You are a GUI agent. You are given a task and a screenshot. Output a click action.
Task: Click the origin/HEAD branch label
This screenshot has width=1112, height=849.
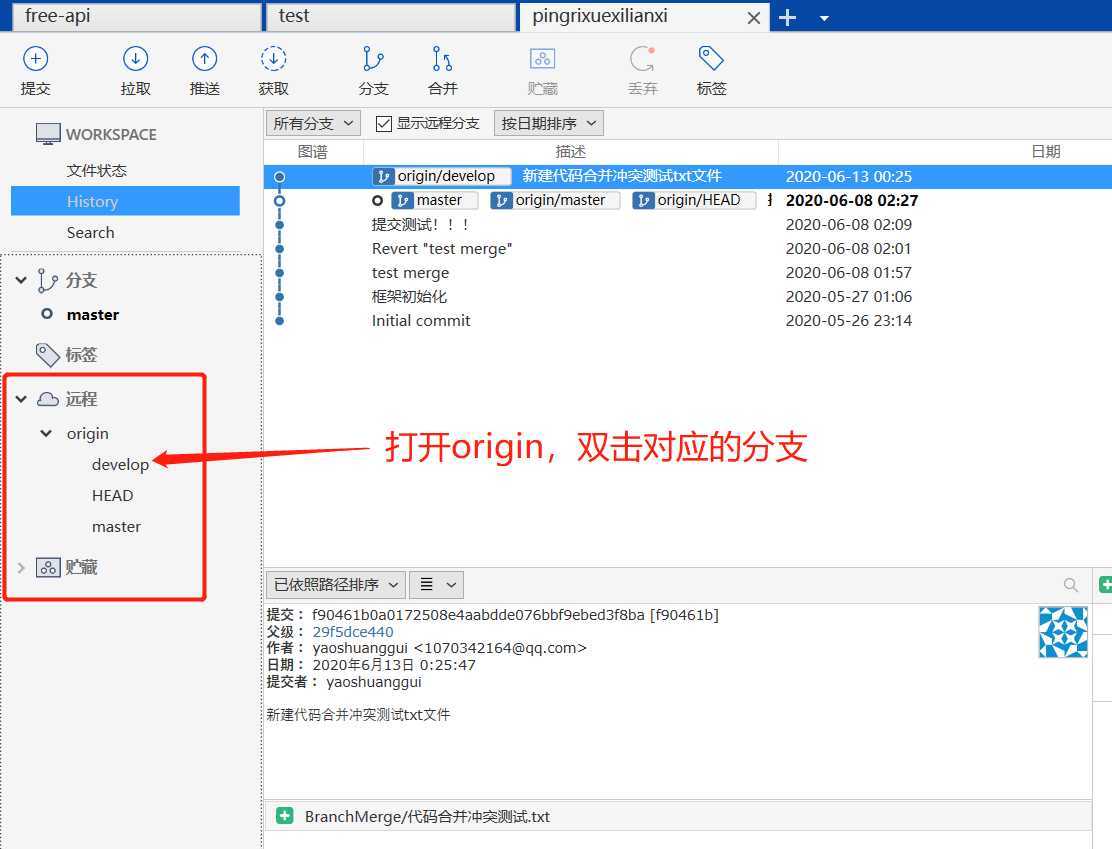click(x=694, y=200)
